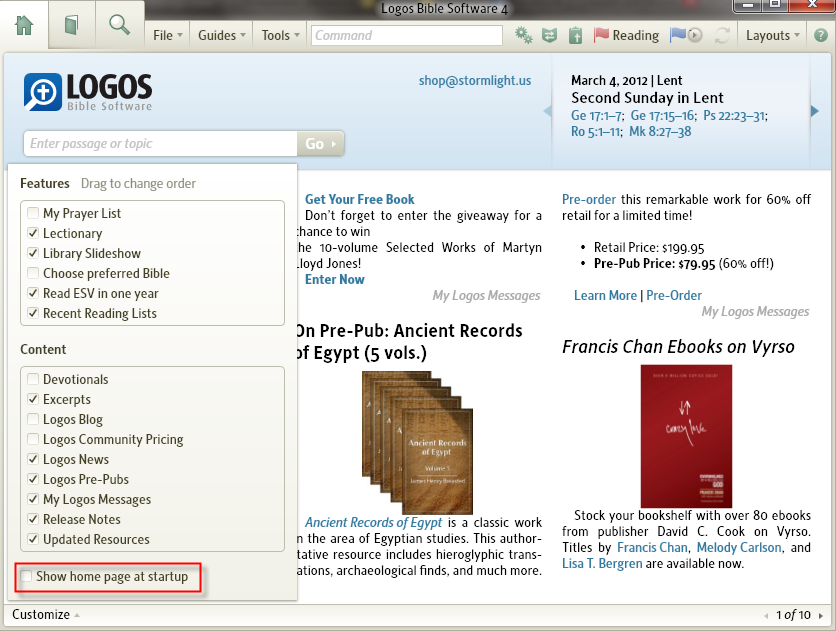Viewport: 836px width, 631px height.
Task: Open the Ge 17:15–16 reading link
Action: 663,116
